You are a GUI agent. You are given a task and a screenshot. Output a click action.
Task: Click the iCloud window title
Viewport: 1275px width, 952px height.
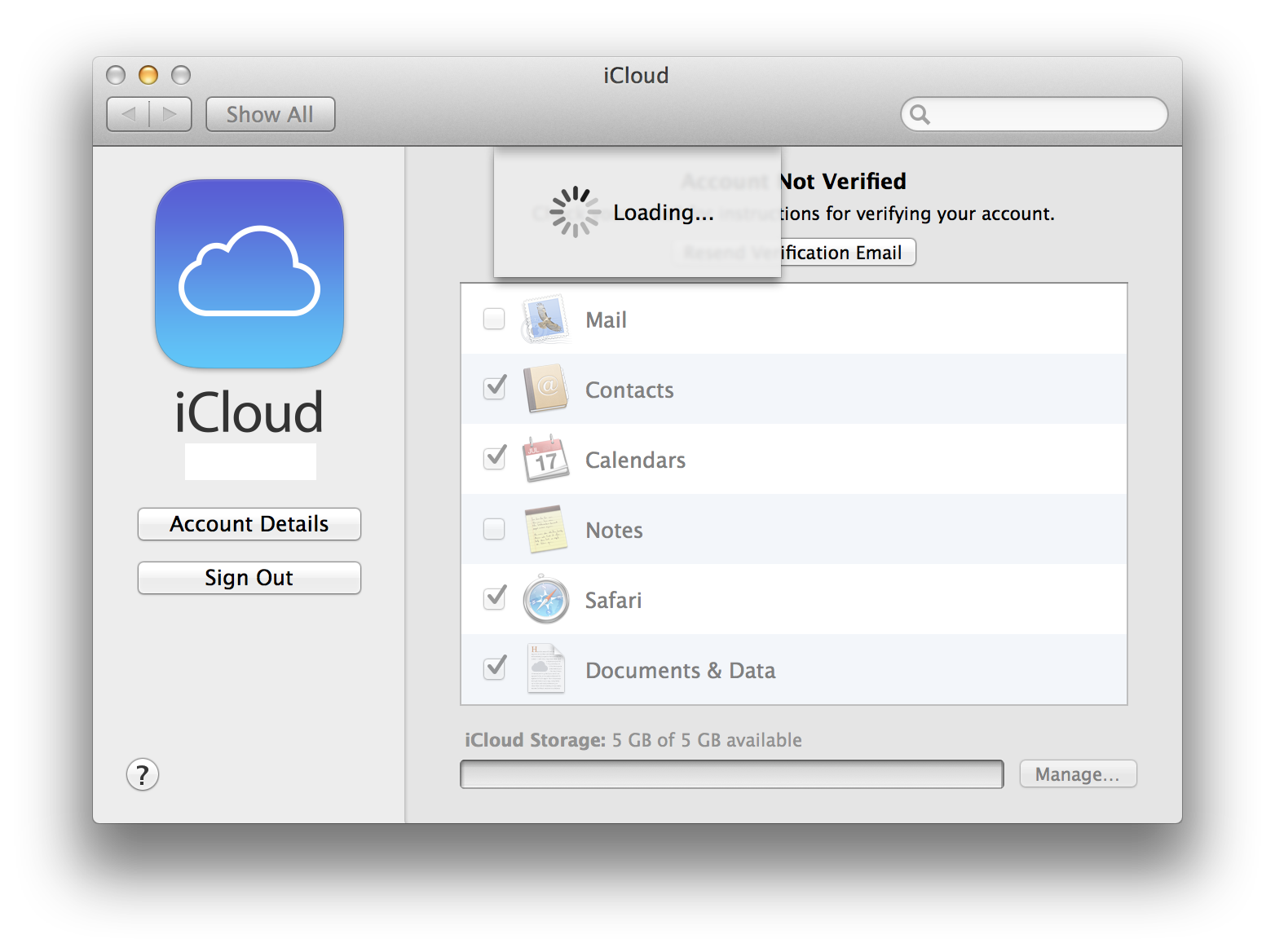point(636,75)
